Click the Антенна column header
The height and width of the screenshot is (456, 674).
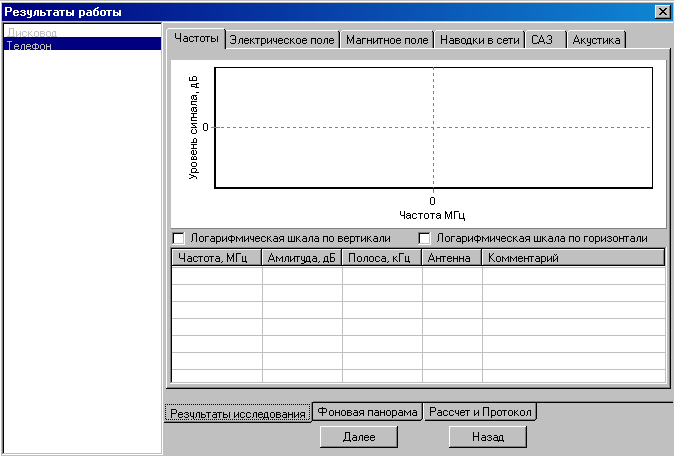pos(452,258)
